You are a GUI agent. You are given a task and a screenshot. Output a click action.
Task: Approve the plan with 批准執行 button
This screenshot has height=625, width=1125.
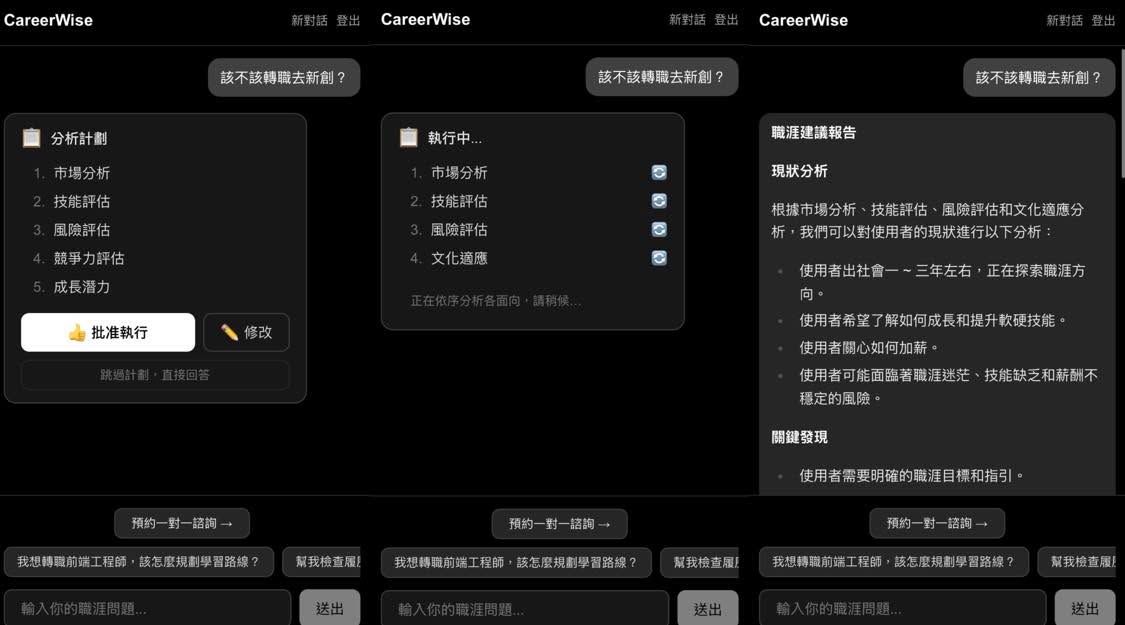(108, 332)
